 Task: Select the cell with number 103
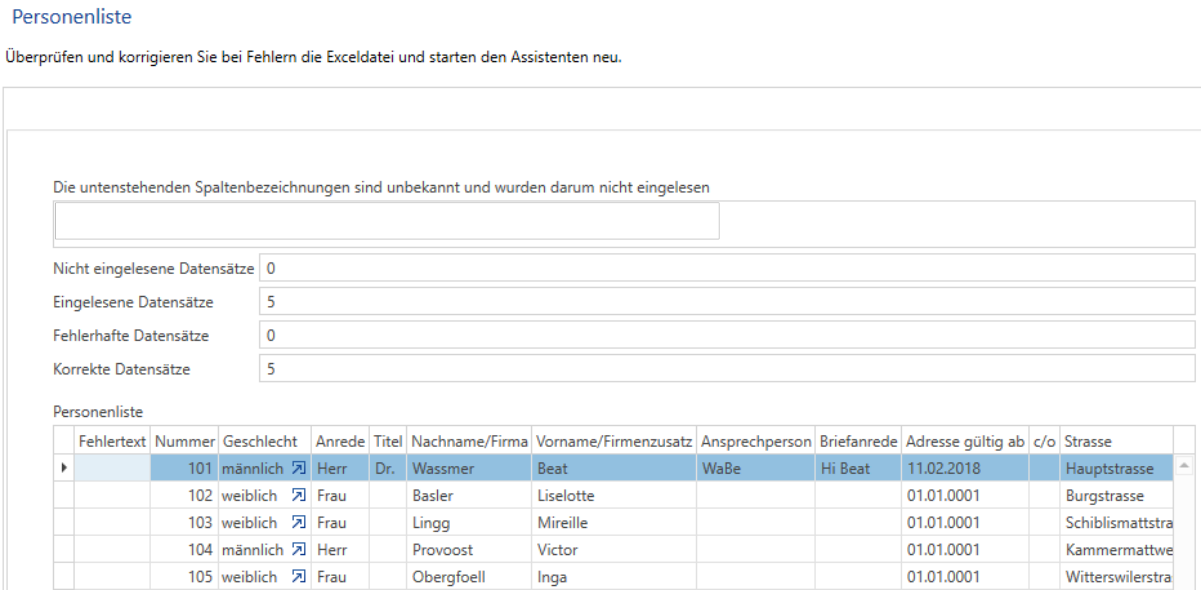point(185,523)
